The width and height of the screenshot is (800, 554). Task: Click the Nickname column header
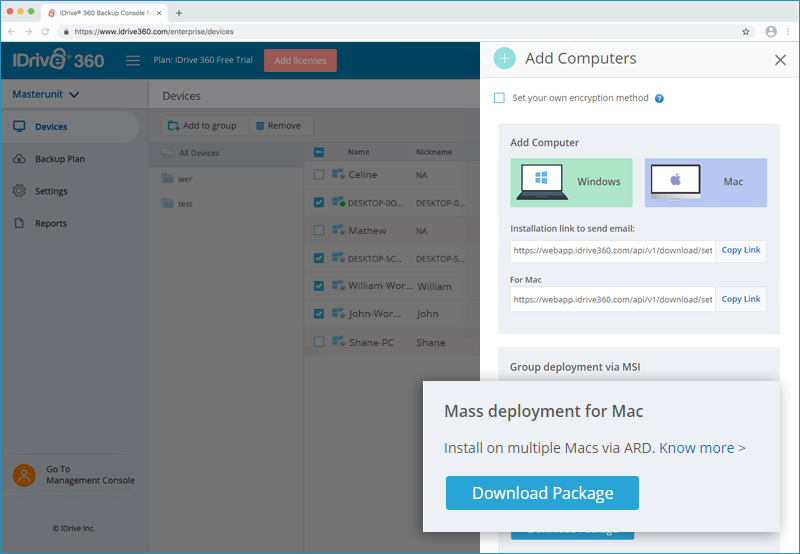click(434, 152)
